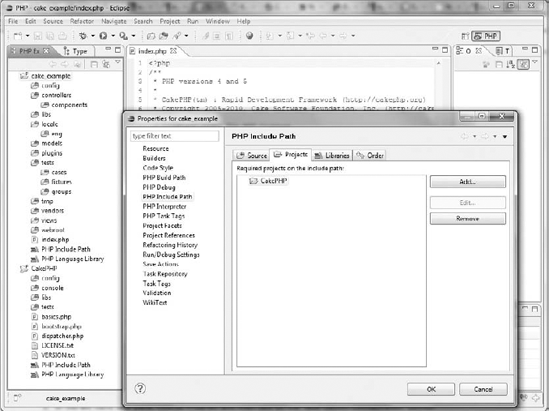Open the PHP perspective button
549x411 pixels.
point(486,36)
